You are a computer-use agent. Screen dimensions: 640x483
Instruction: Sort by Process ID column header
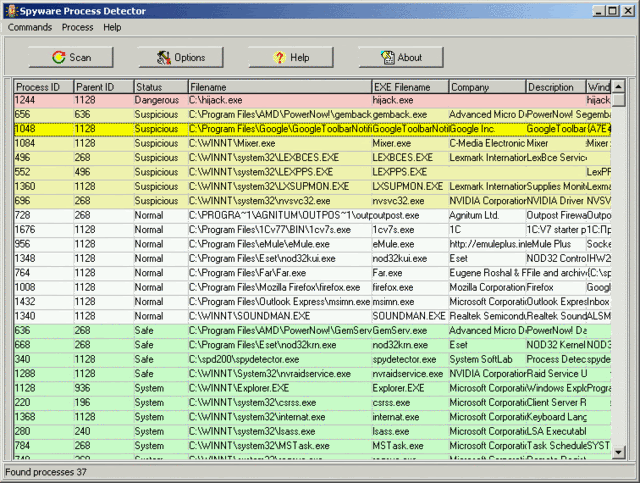point(44,87)
